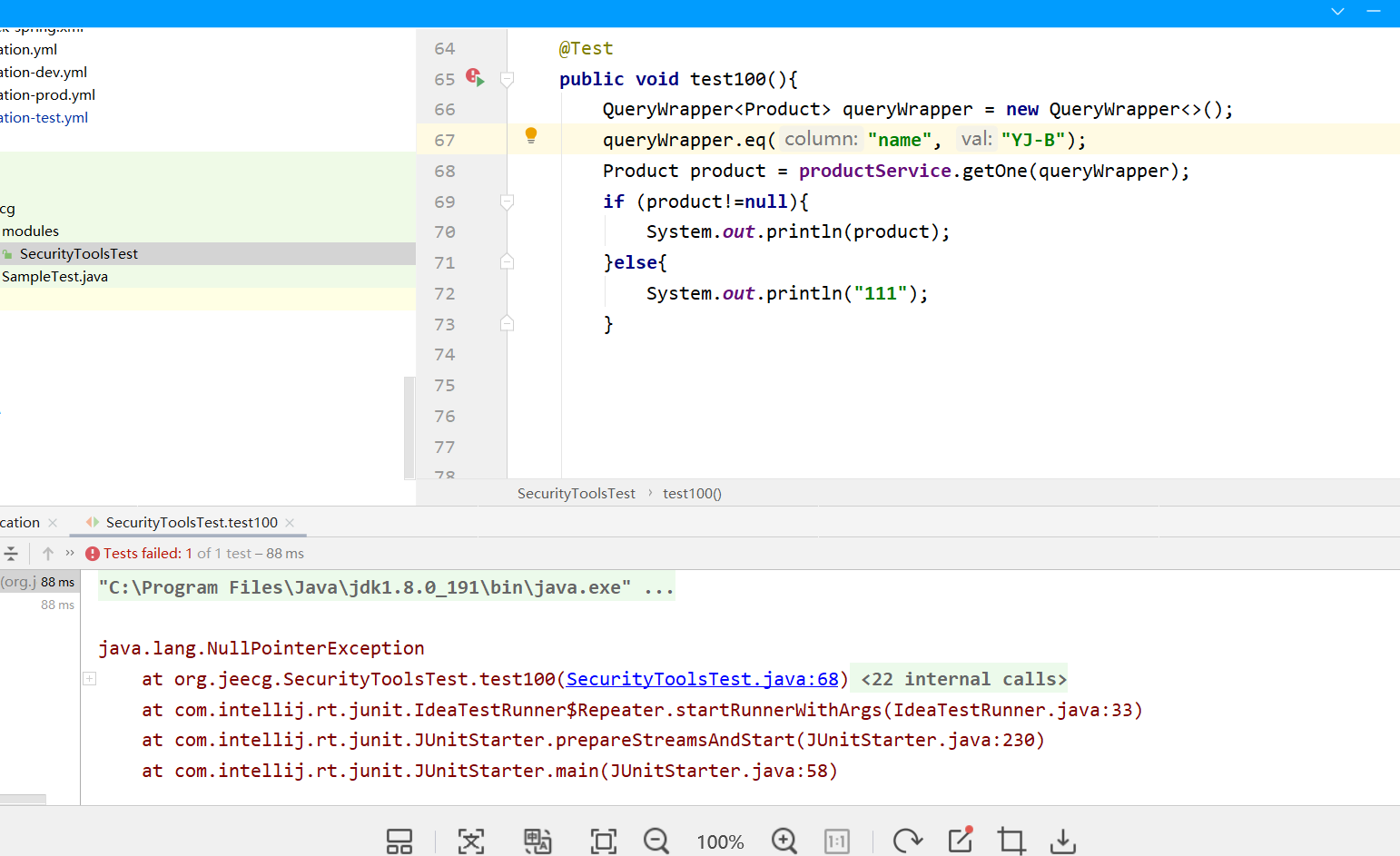
Task: Click SecurityToolsTest in the editor breadcrumb
Action: (x=577, y=493)
